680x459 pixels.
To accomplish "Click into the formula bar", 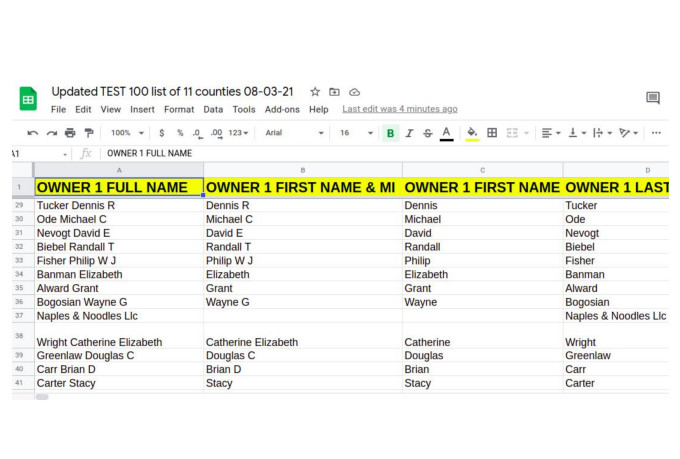I will [384, 154].
